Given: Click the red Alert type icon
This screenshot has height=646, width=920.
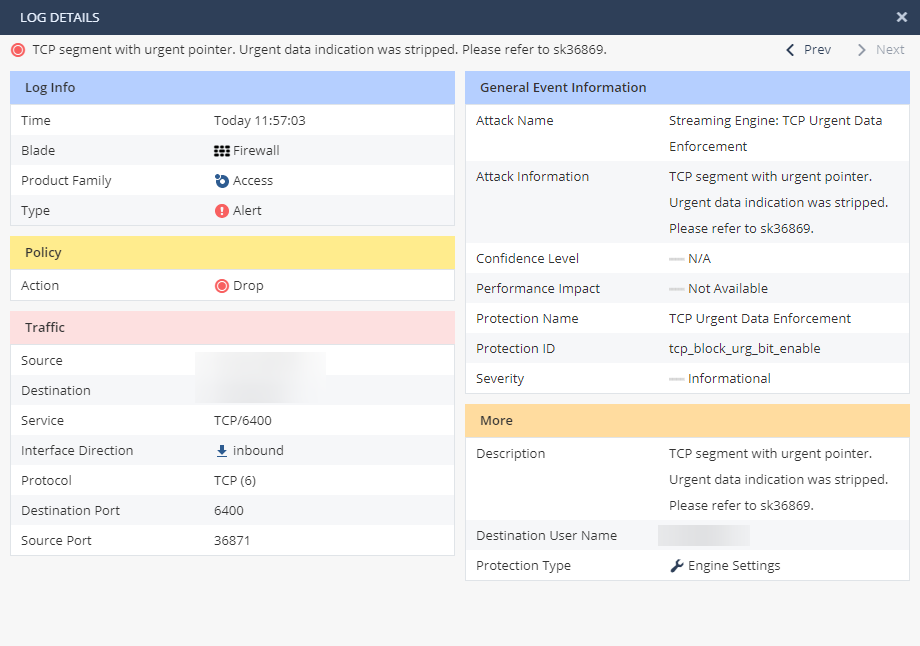Looking at the screenshot, I should [222, 211].
